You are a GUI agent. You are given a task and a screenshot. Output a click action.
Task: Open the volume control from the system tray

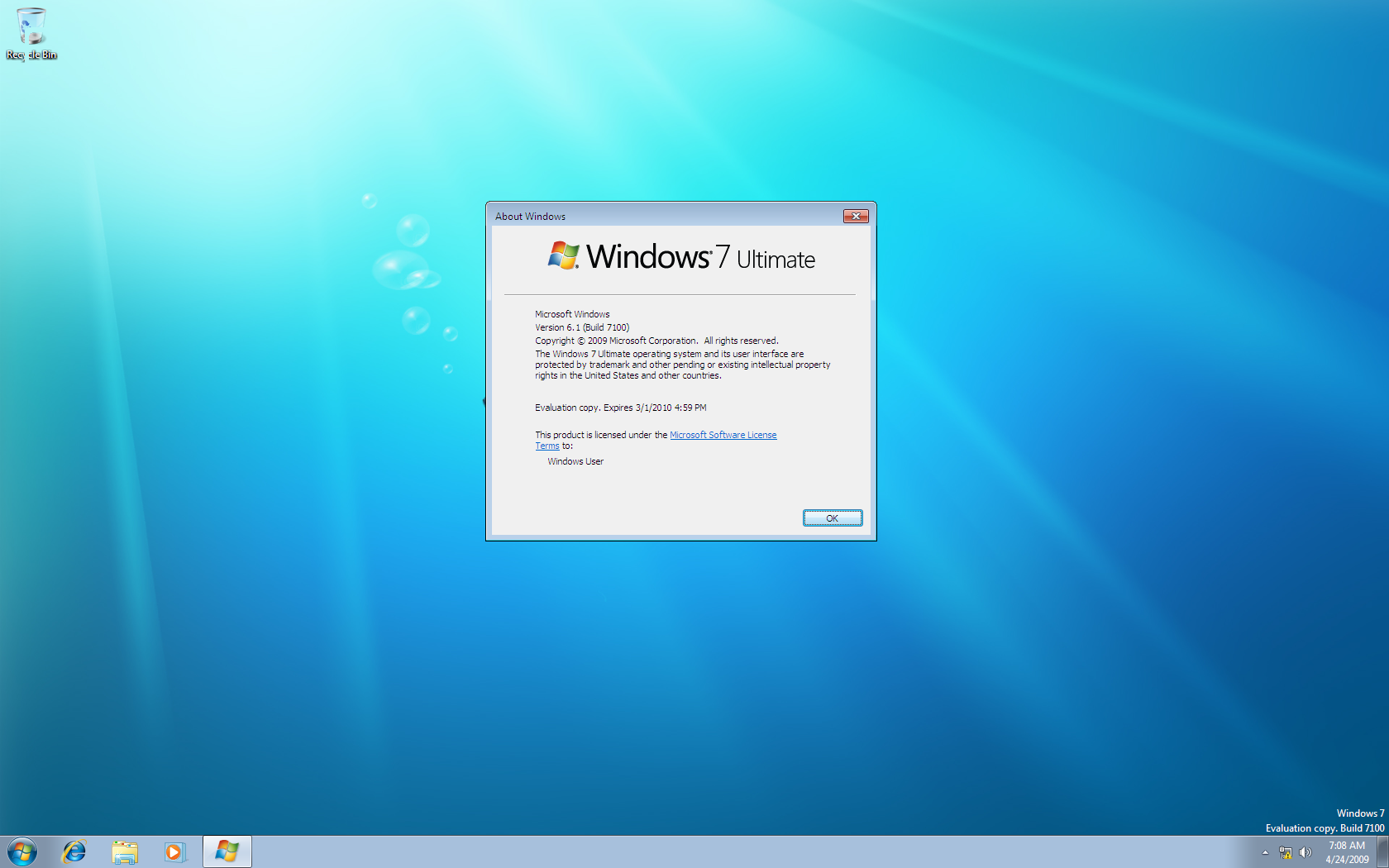[x=1306, y=851]
